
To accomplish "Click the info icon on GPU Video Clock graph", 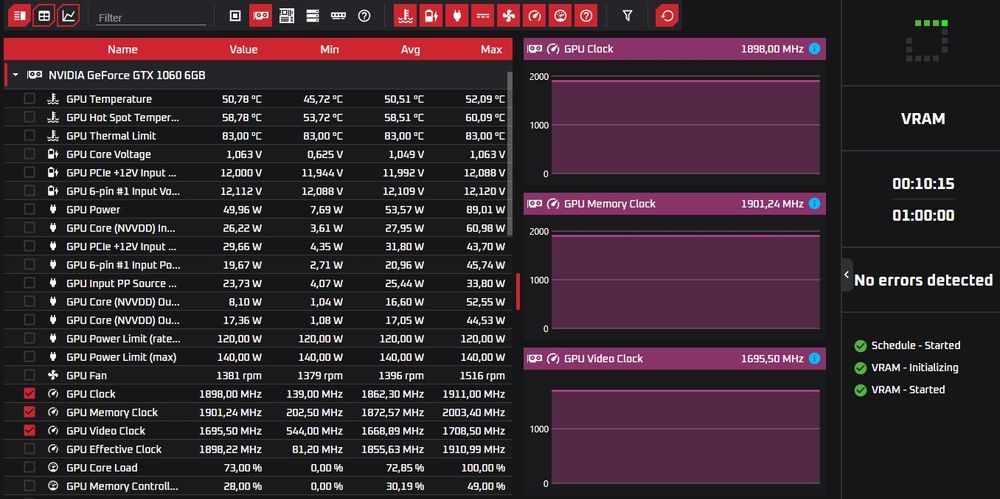I will [x=814, y=359].
